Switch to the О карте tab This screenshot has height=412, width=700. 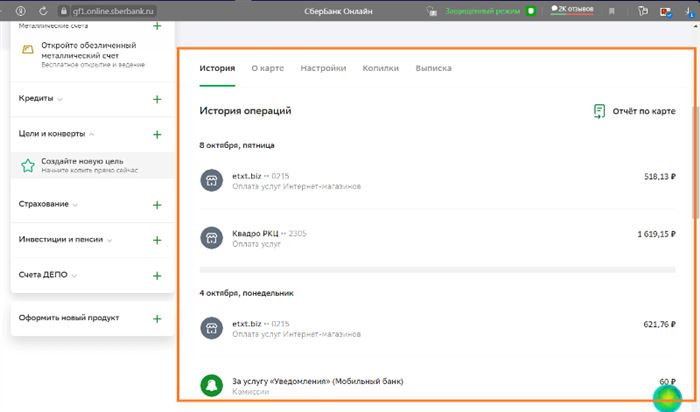pos(267,68)
